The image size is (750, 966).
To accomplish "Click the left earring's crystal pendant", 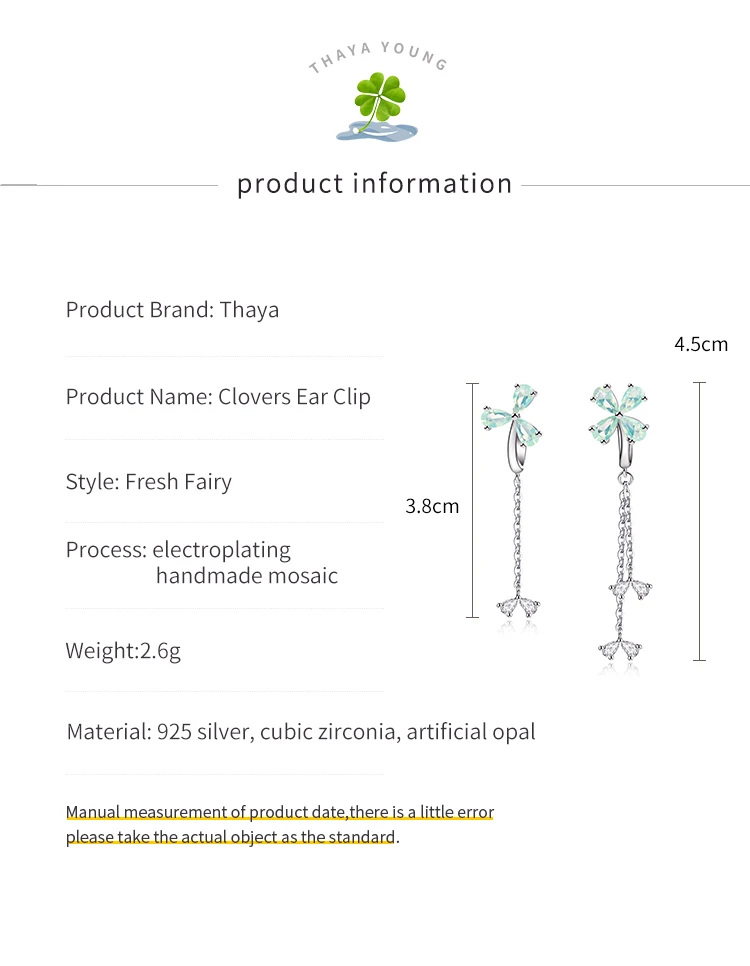I will point(519,607).
